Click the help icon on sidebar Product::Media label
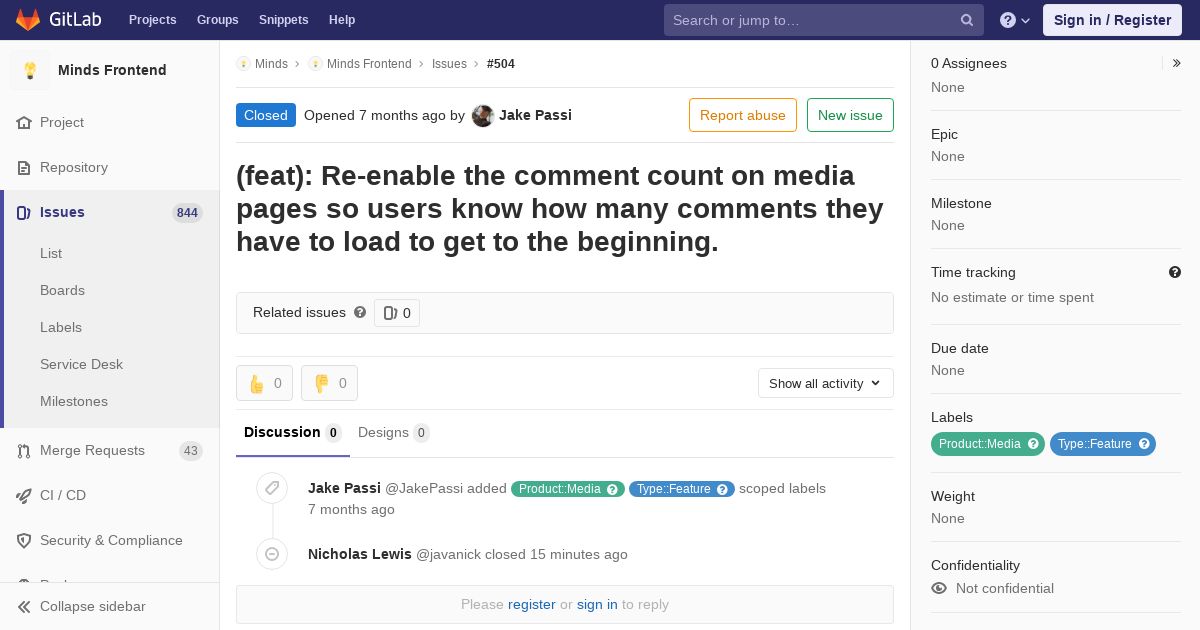Screen dimensions: 1200x630 (x=1033, y=444)
